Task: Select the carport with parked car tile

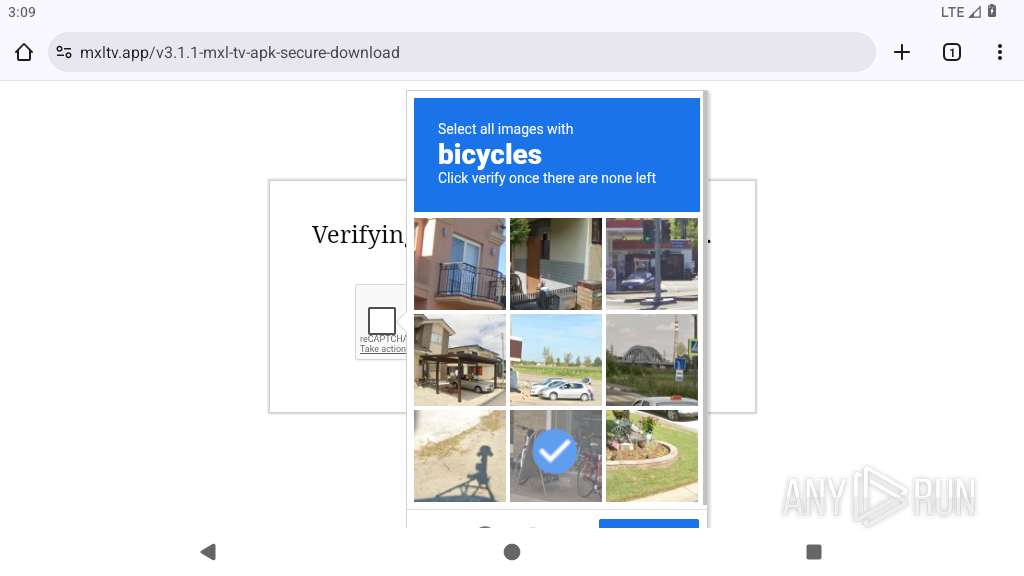Action: tap(460, 360)
